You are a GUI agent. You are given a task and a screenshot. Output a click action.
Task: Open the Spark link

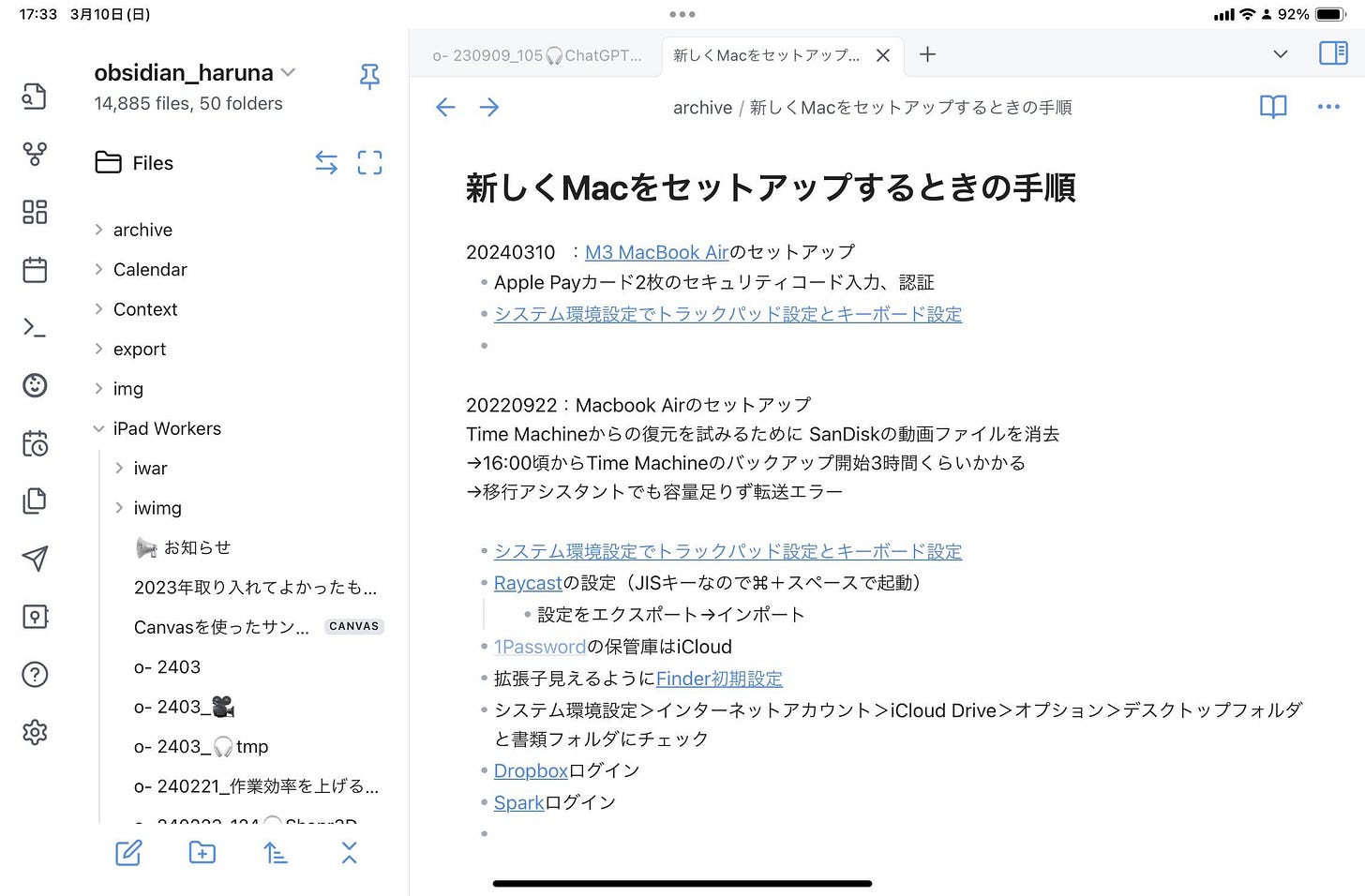(518, 802)
